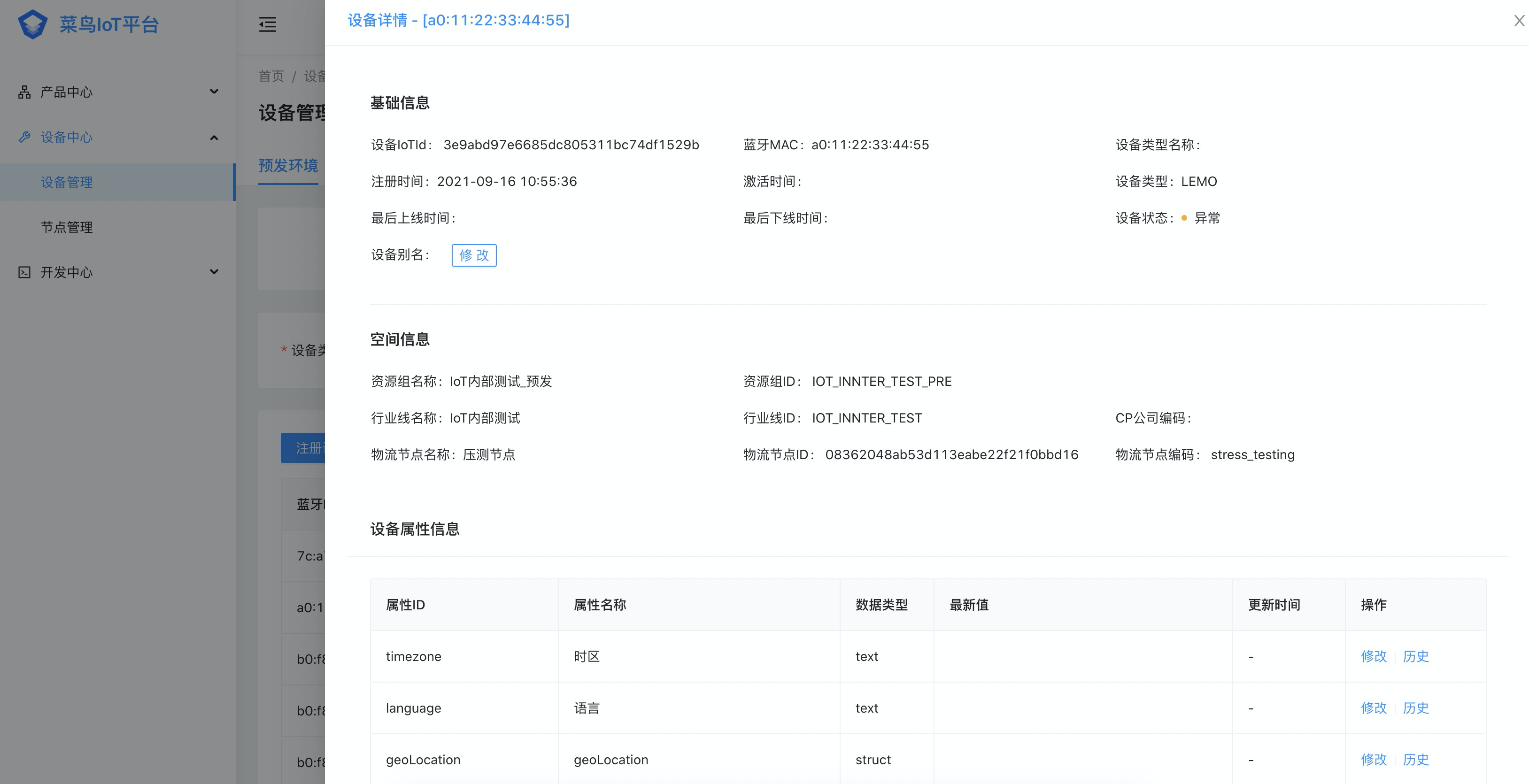Open the 设备管理 menu item
Image resolution: width=1529 pixels, height=784 pixels.
pyautogui.click(x=67, y=182)
